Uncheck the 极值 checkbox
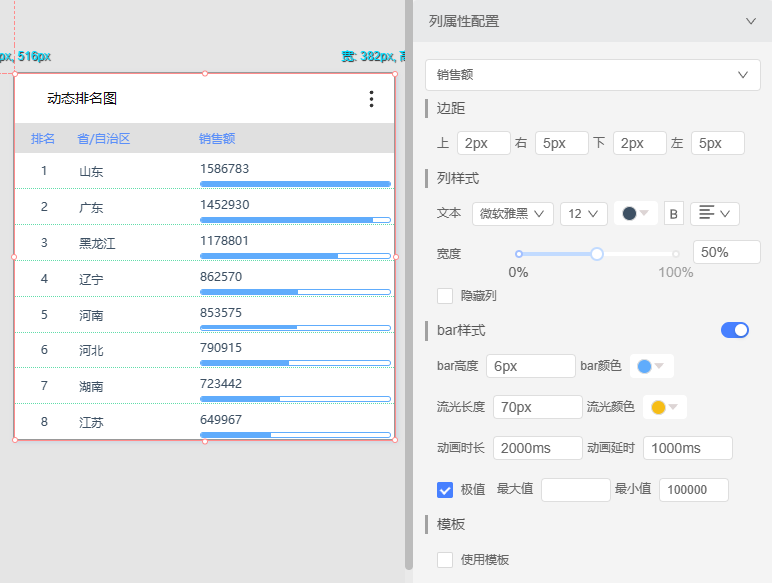Image resolution: width=772 pixels, height=583 pixels. [x=446, y=490]
